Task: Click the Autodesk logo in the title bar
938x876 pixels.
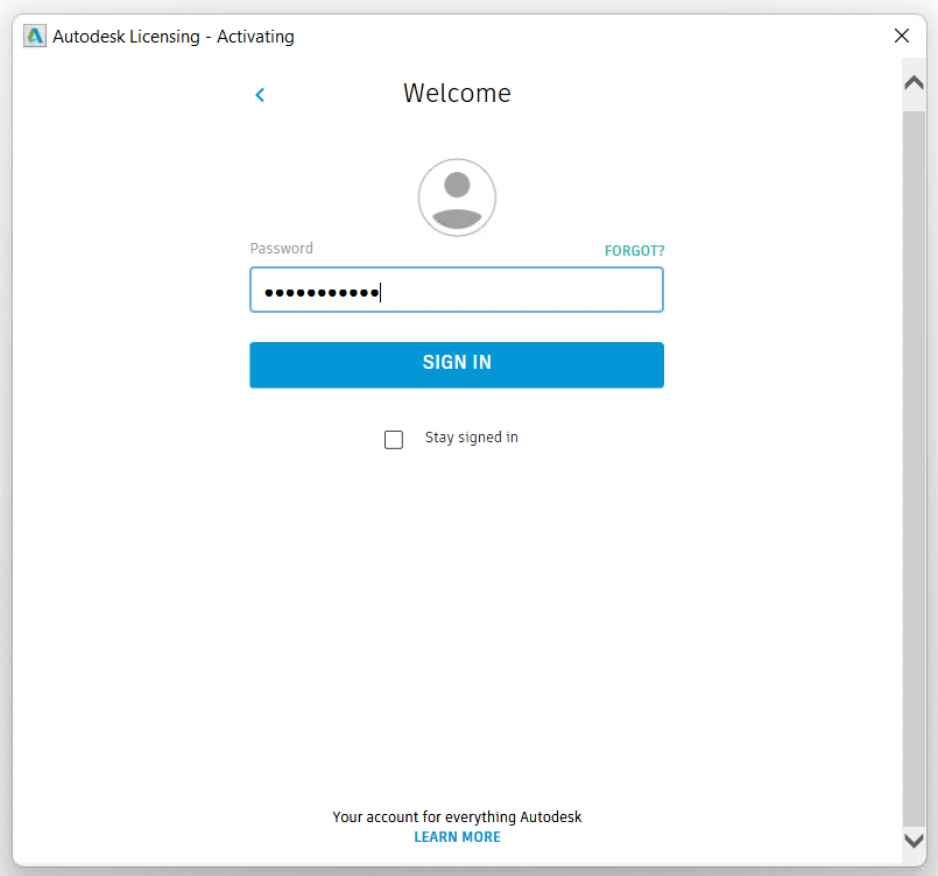Action: coord(34,37)
